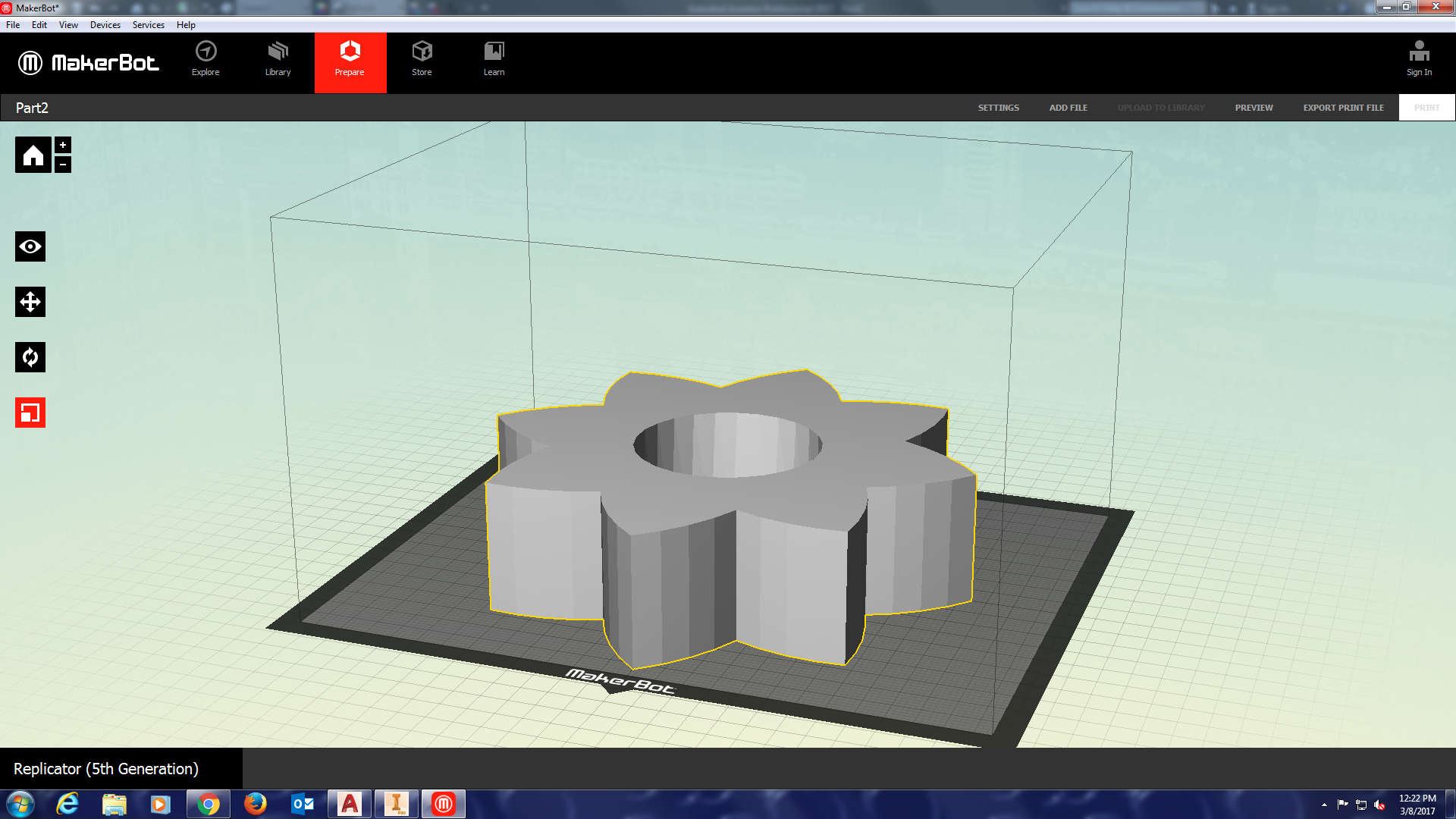The image size is (1456, 819).
Task: Open the Learn section
Action: 494,60
